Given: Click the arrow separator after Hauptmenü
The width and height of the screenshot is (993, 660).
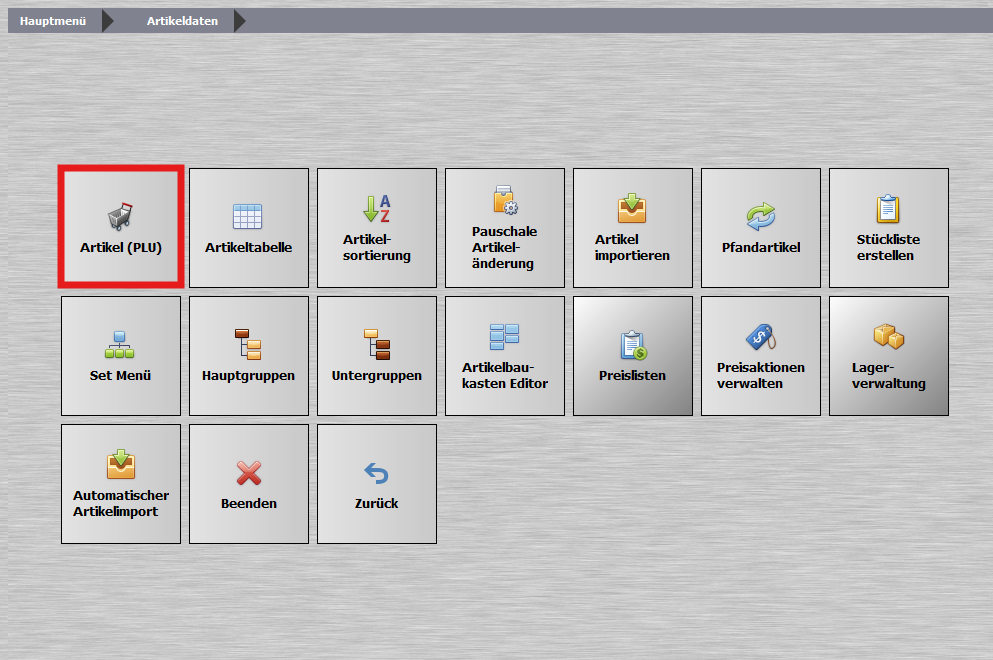Looking at the screenshot, I should click(x=107, y=21).
